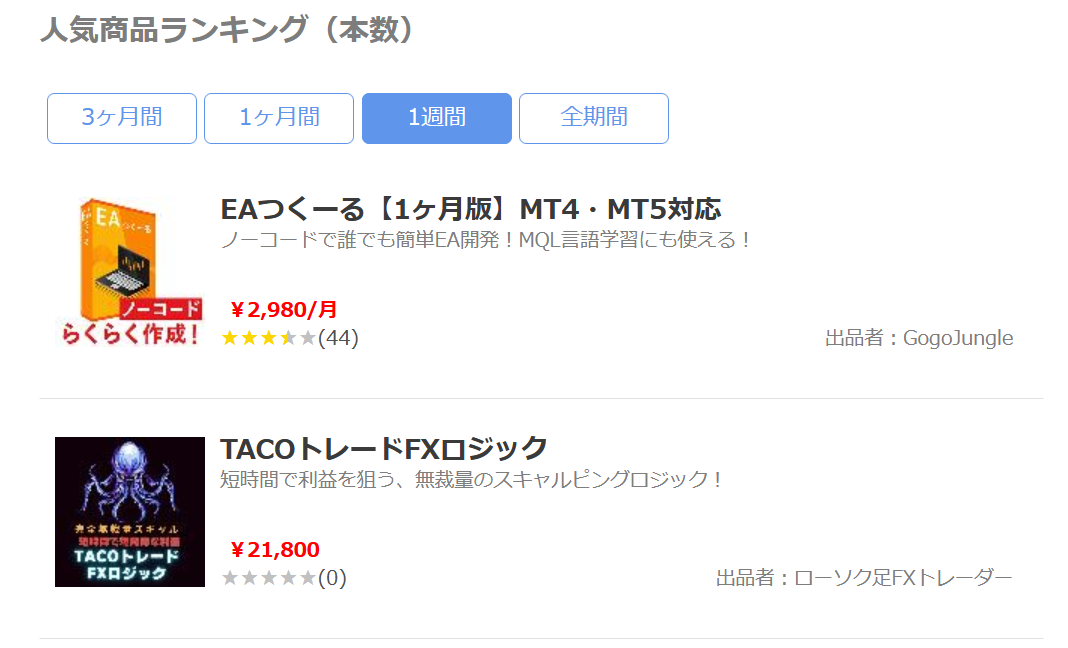Click the gray star rating for TACO
The width and height of the screenshot is (1068, 648).
click(x=268, y=578)
